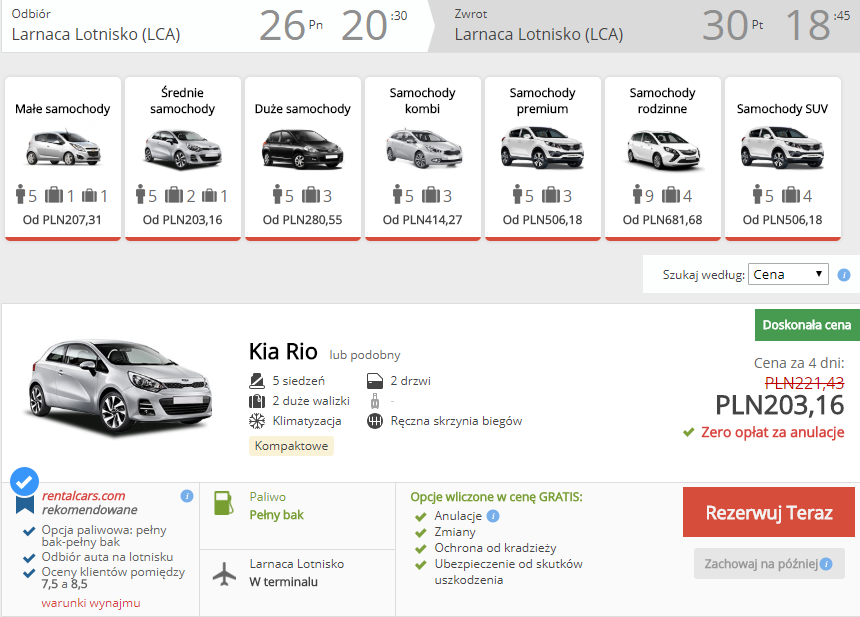This screenshot has height=617, width=860.
Task: Click the PLN203,16 price
Action: pos(779,405)
